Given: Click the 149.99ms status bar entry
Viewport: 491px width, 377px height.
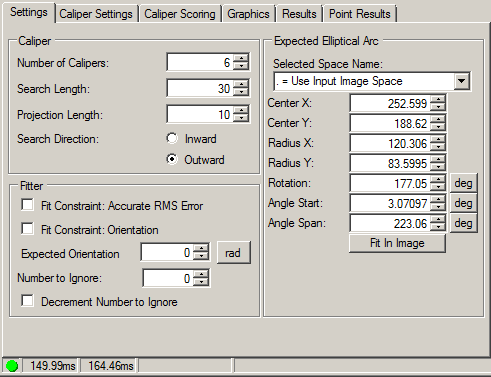Looking at the screenshot, I should [52, 366].
